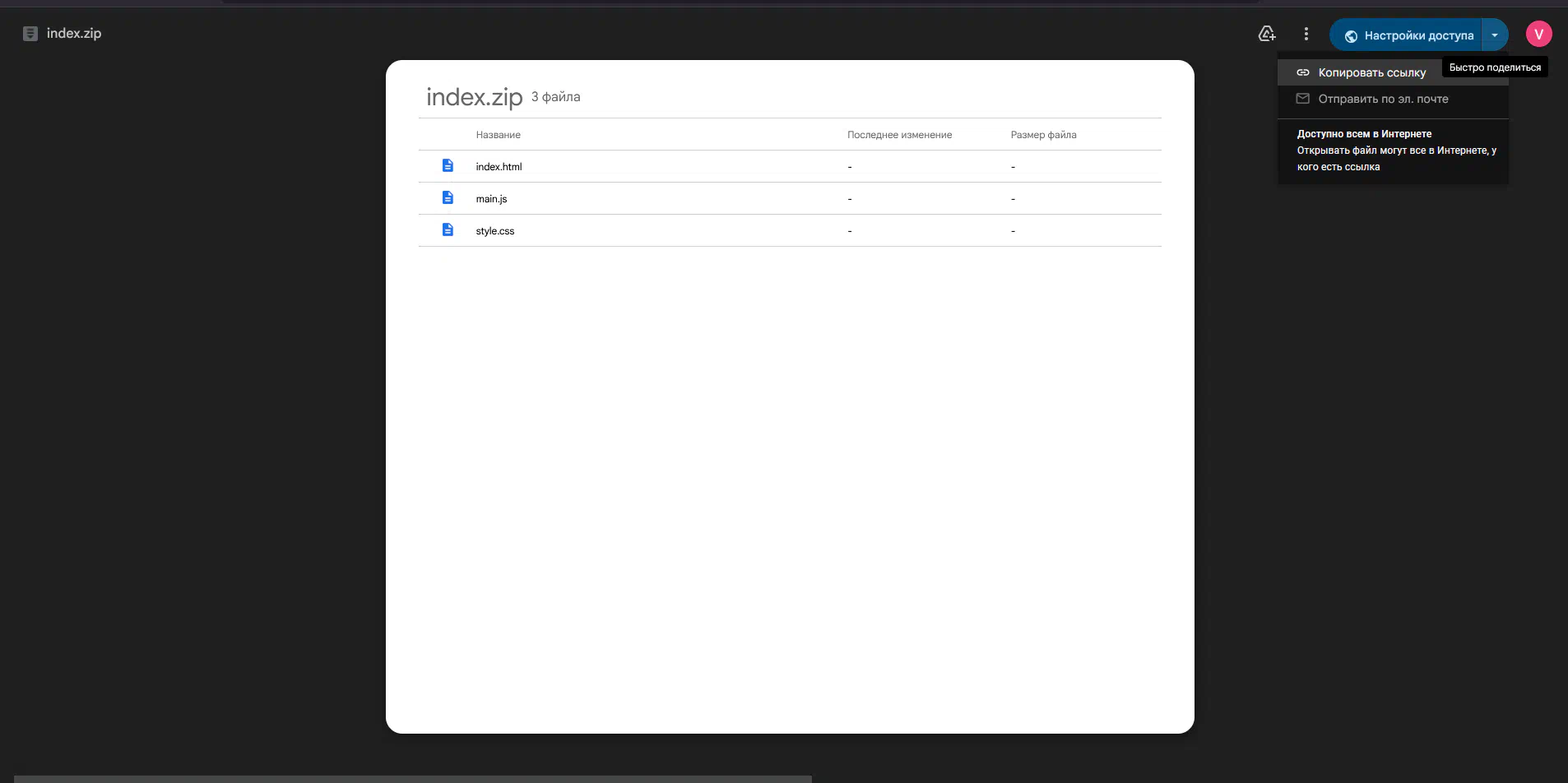The width and height of the screenshot is (1568, 783).
Task: Open the index.html file entry
Action: (x=499, y=167)
